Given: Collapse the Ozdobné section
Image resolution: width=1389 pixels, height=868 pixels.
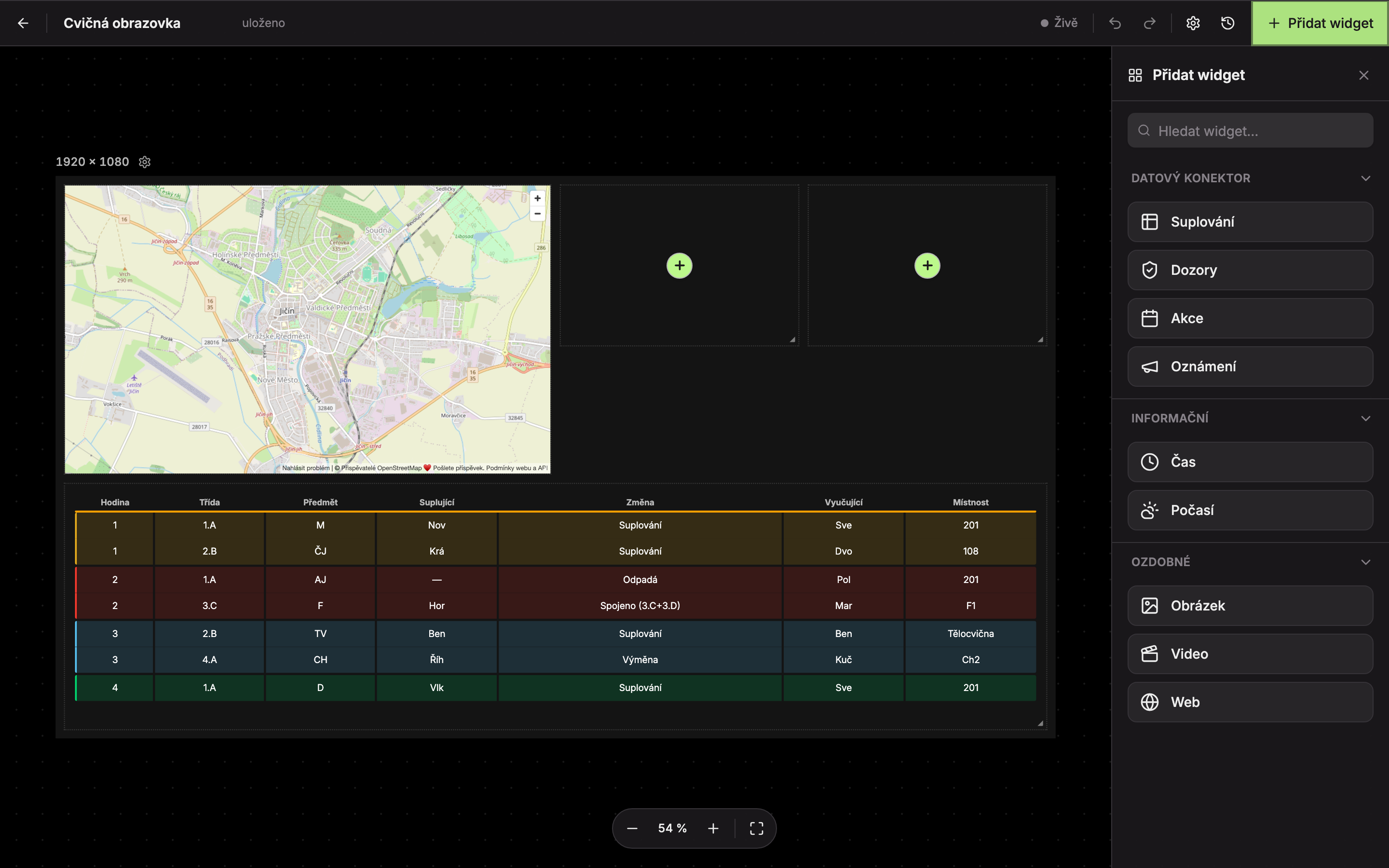Looking at the screenshot, I should [1250, 561].
